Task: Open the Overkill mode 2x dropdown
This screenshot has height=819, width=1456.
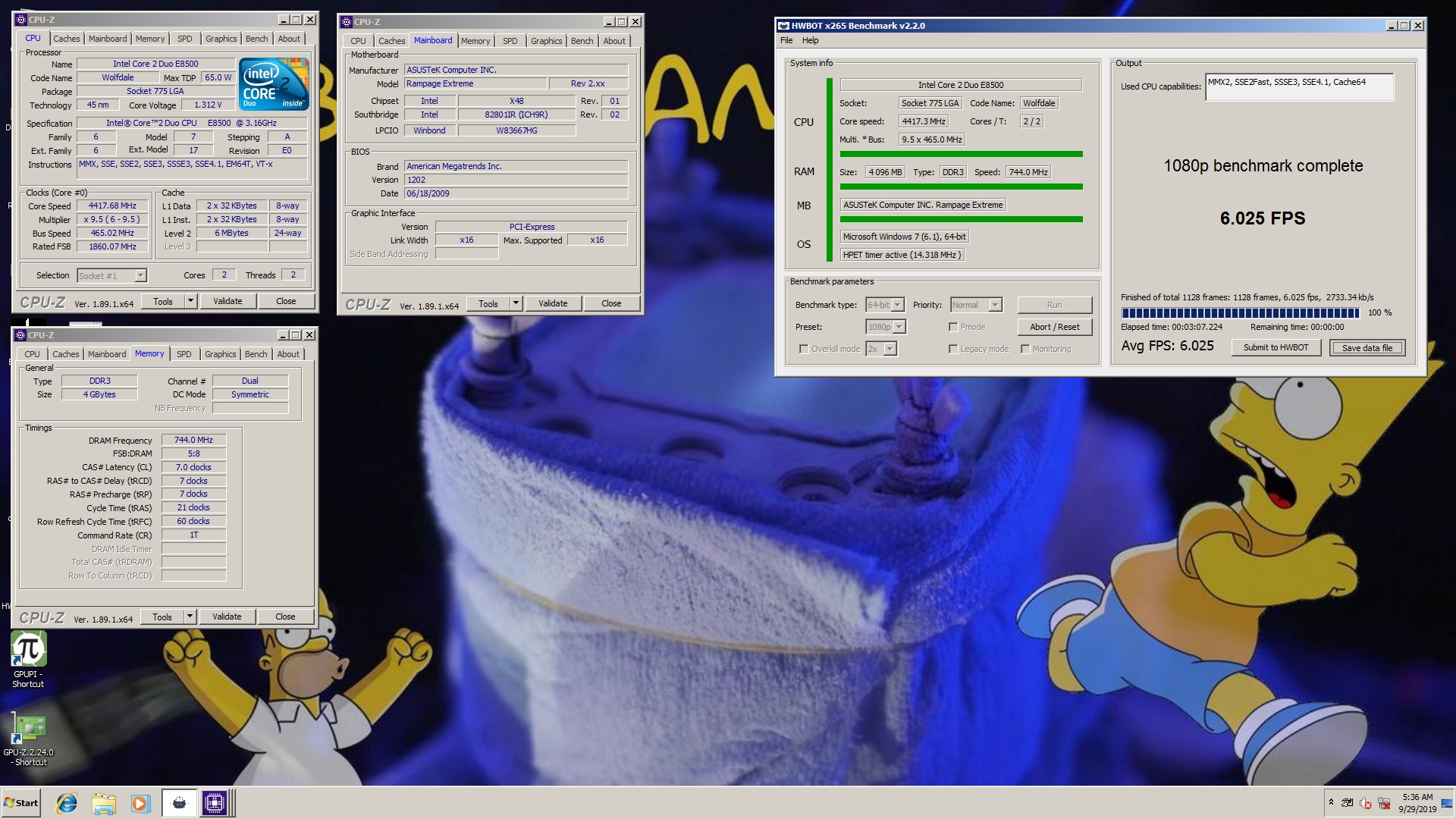Action: [x=881, y=349]
